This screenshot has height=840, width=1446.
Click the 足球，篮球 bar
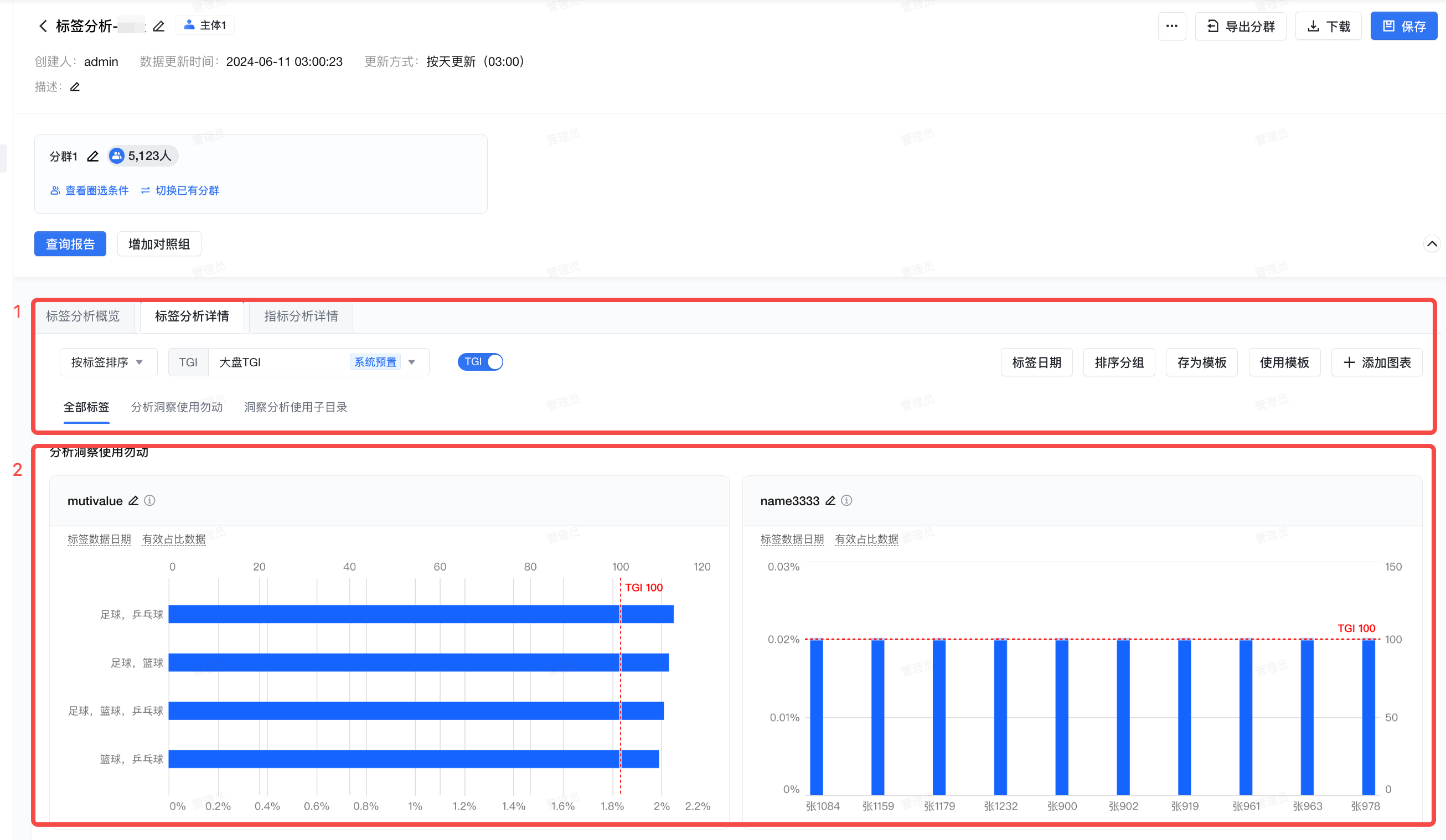click(x=419, y=662)
